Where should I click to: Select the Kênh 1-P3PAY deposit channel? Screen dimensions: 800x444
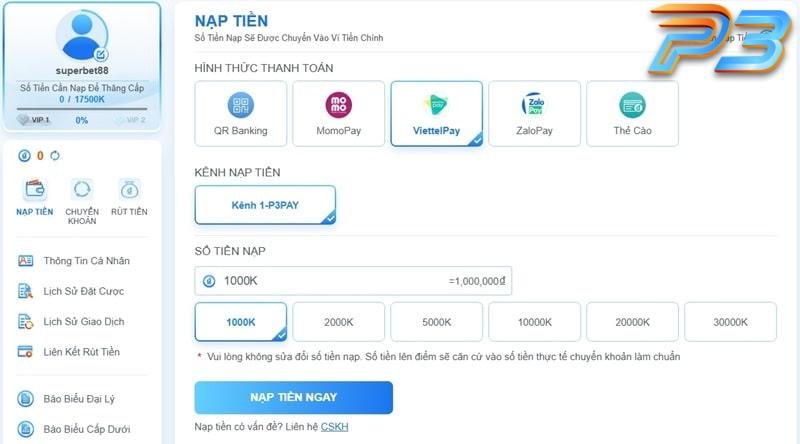coord(265,204)
